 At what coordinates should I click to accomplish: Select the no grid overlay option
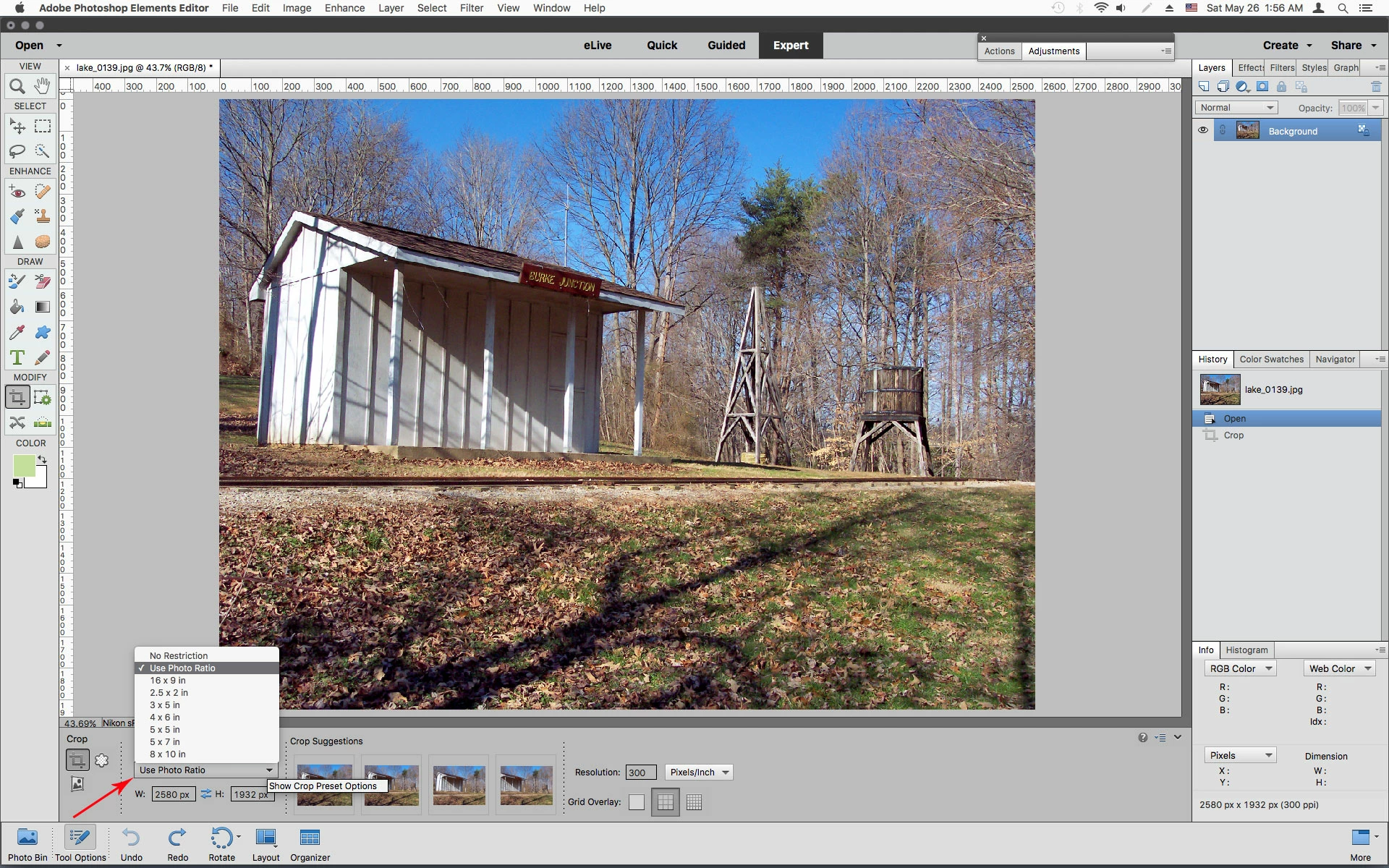637,802
